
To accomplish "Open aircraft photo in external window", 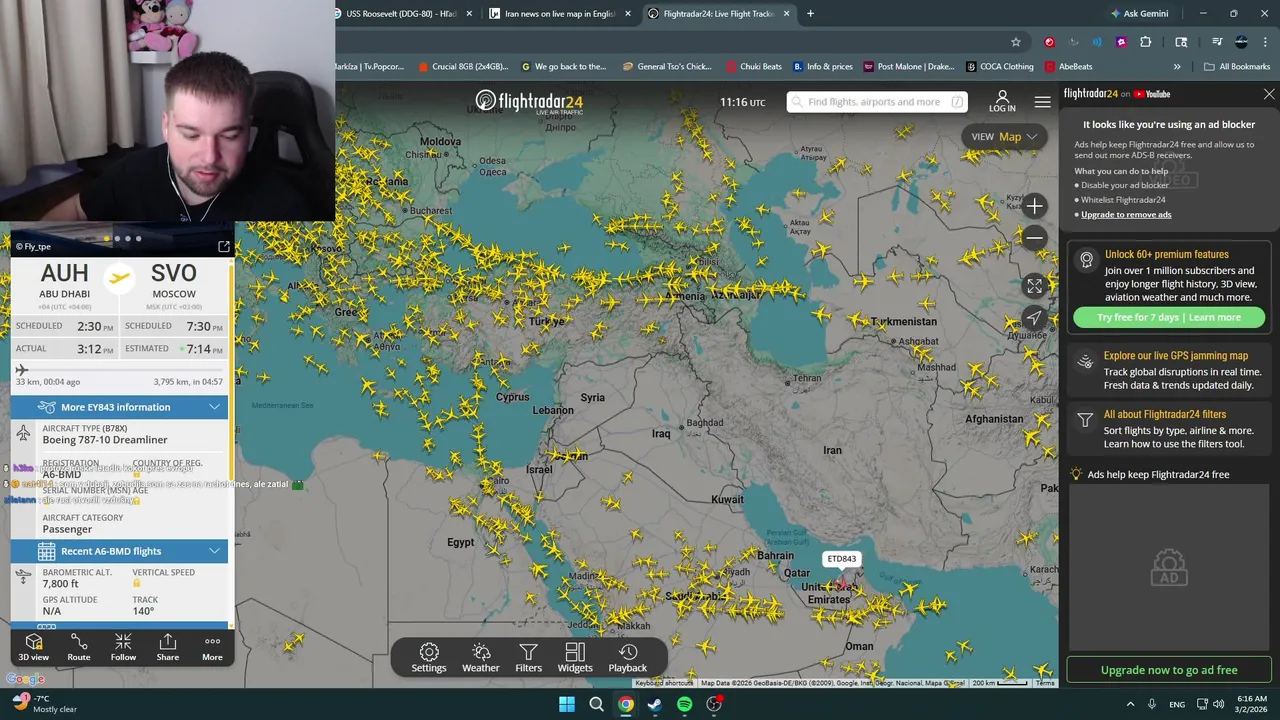I will tap(224, 246).
